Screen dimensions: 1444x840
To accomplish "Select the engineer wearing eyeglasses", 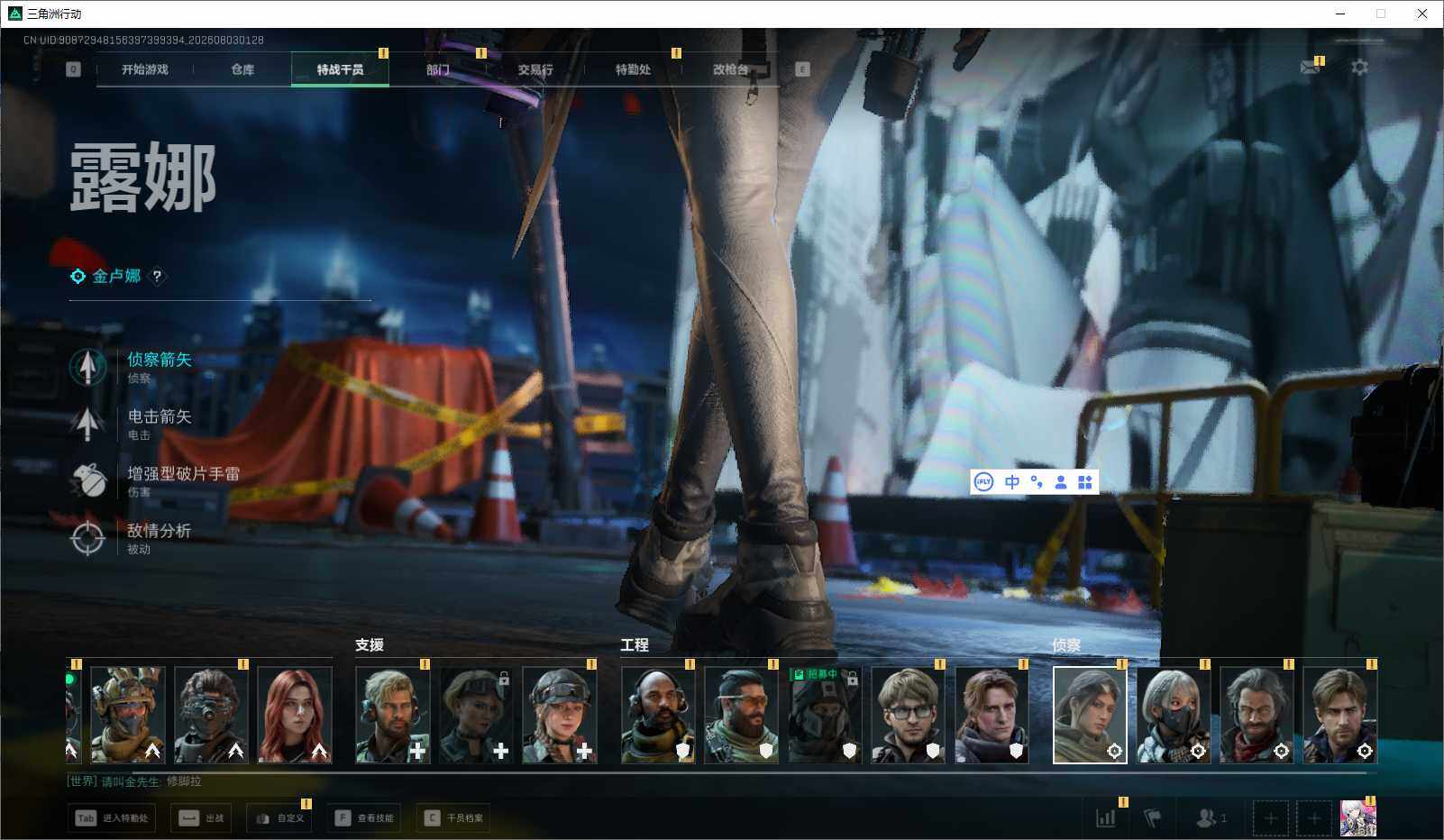I will point(909,715).
